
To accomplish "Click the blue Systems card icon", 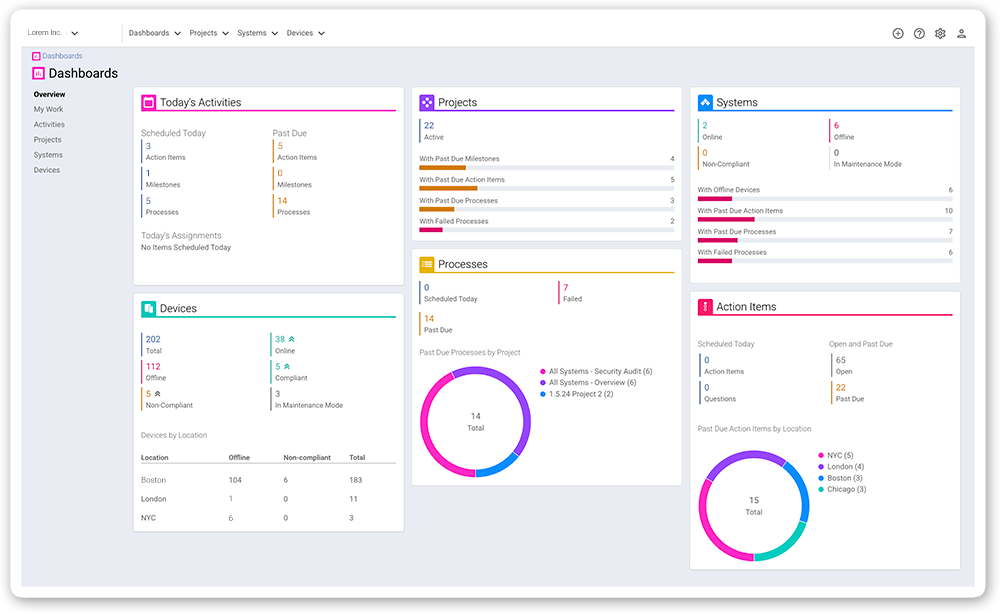I will (704, 102).
